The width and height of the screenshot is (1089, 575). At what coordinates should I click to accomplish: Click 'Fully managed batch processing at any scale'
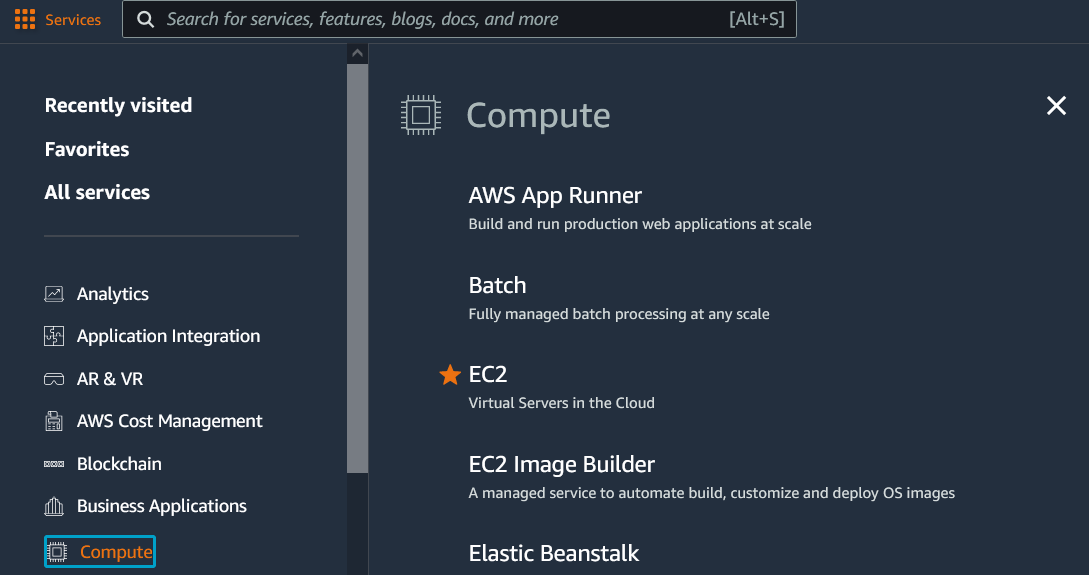[x=619, y=314]
